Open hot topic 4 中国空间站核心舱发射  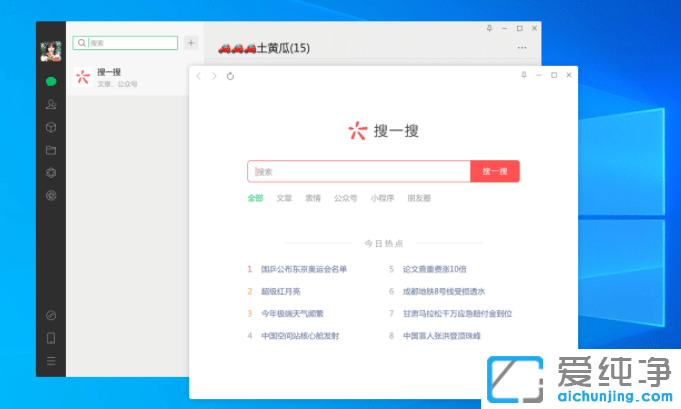300,336
